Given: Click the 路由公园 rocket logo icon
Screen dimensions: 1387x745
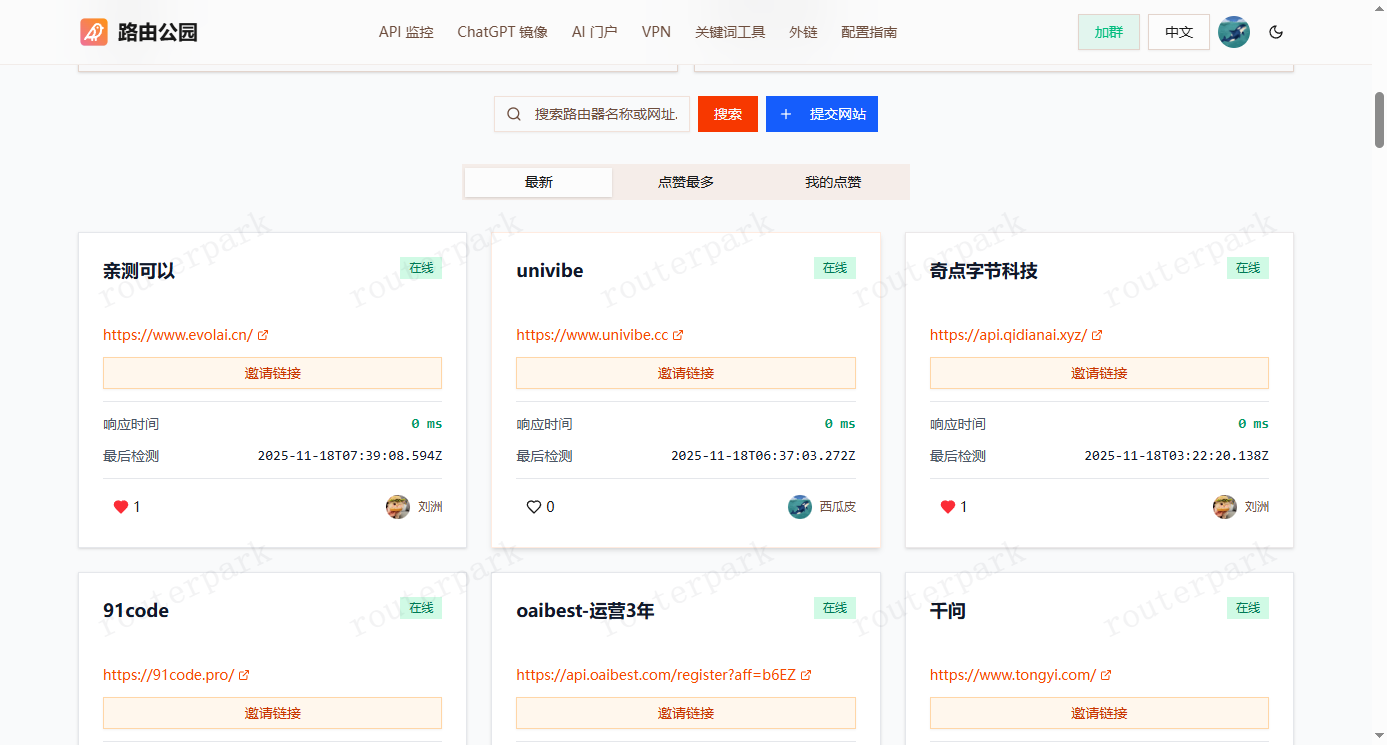Looking at the screenshot, I should [x=94, y=32].
